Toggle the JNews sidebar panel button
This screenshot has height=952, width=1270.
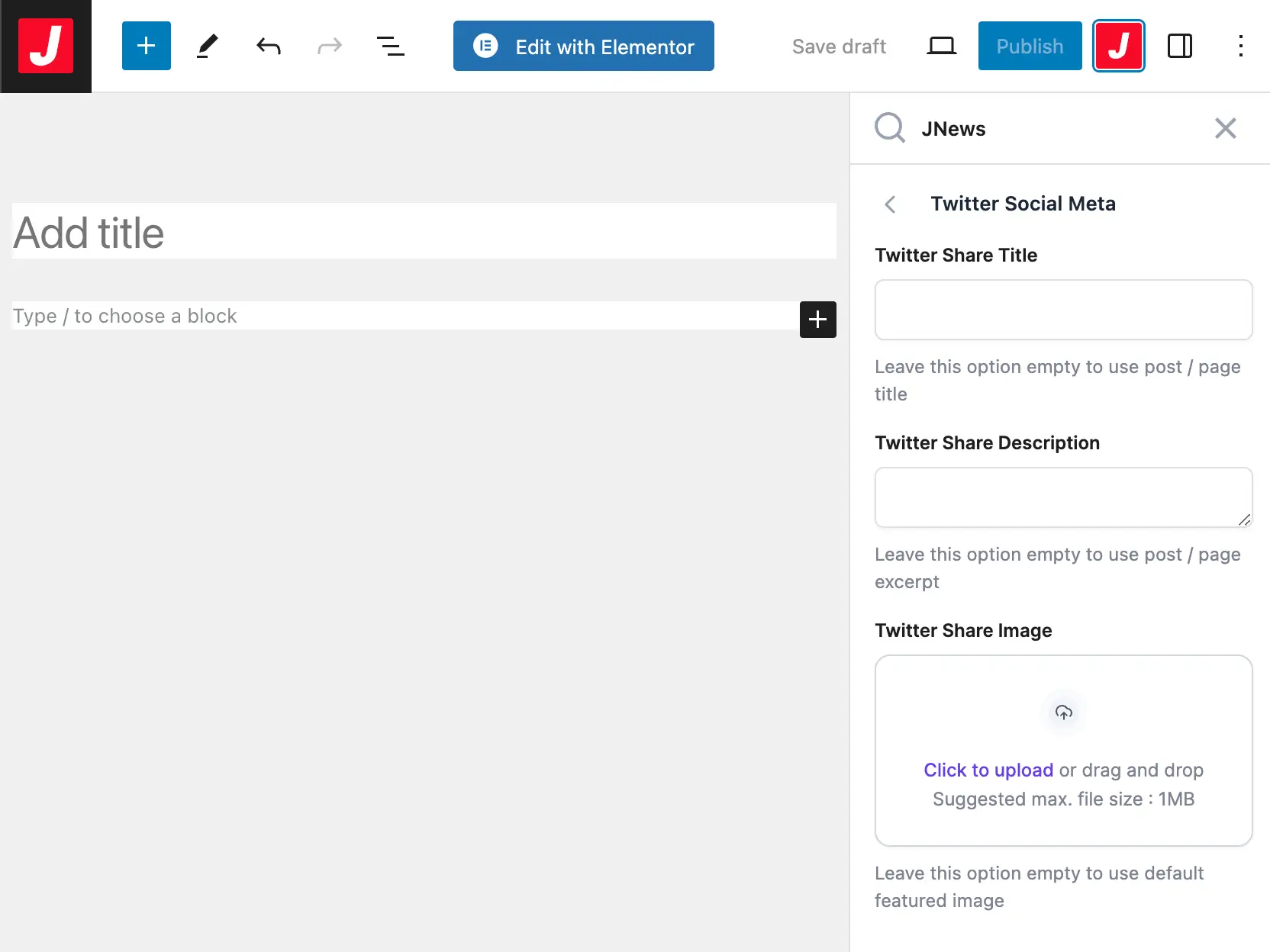[1118, 46]
